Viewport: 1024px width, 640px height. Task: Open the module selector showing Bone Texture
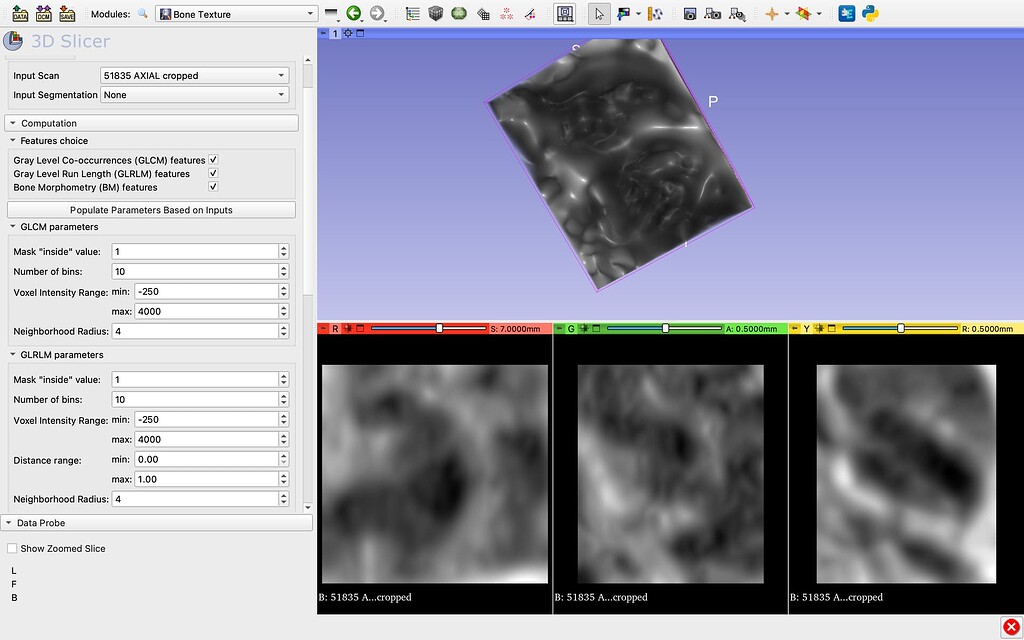coord(237,13)
